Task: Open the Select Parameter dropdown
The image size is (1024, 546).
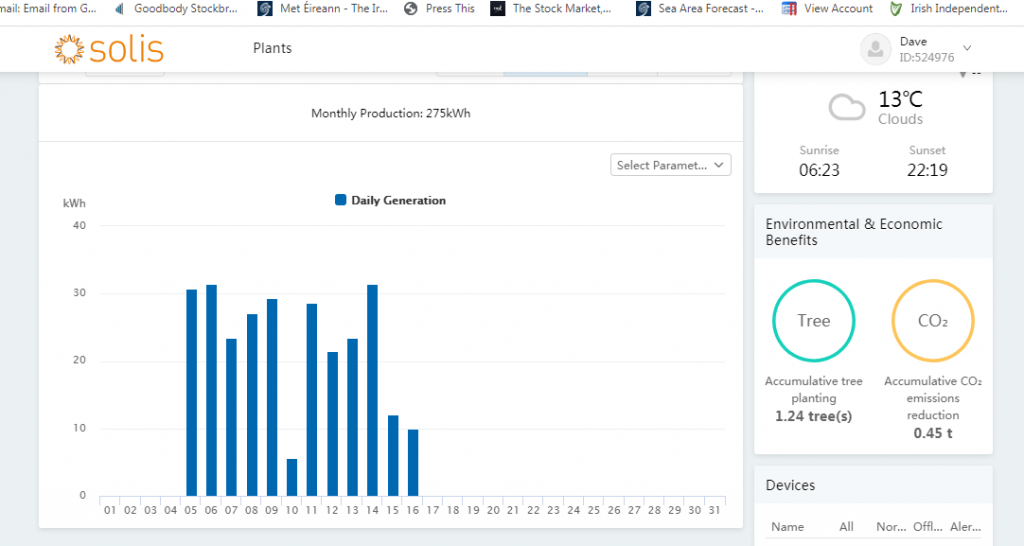Action: click(670, 165)
